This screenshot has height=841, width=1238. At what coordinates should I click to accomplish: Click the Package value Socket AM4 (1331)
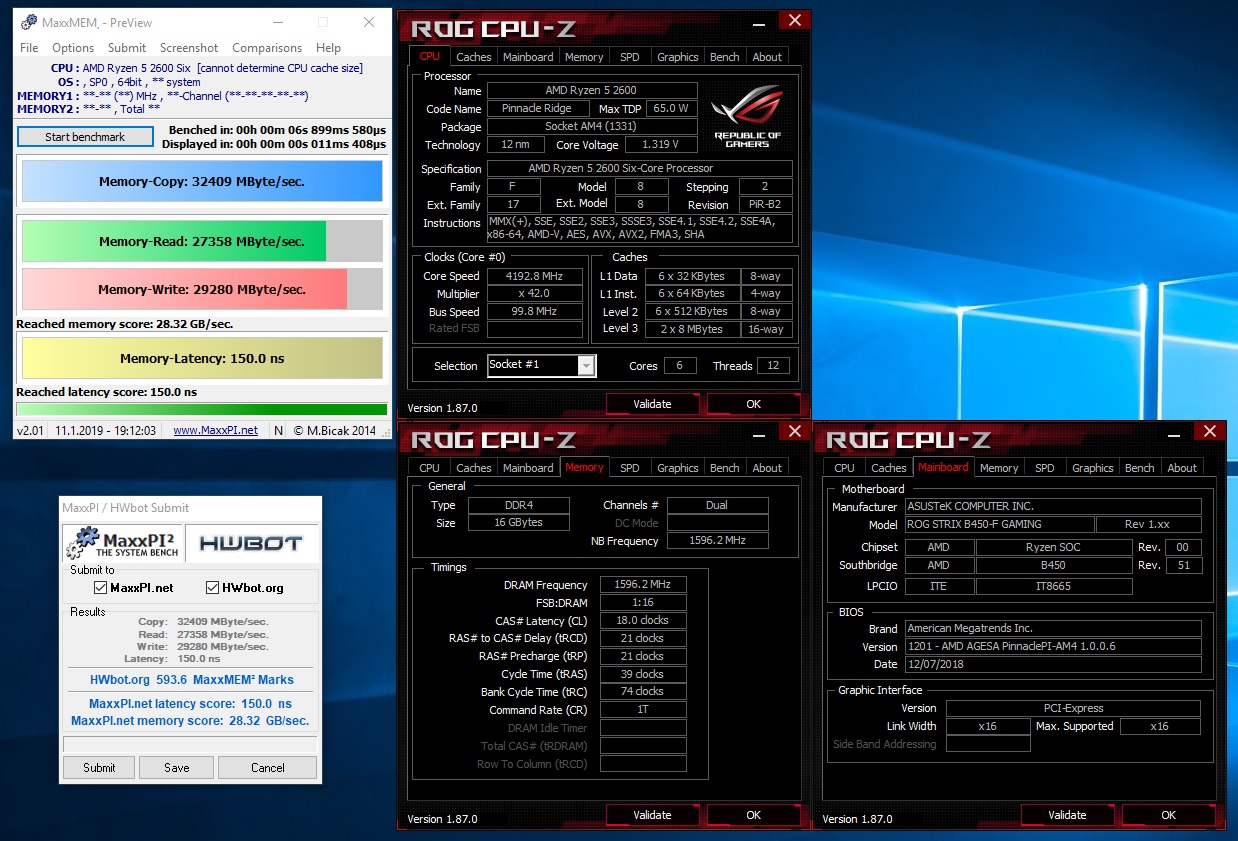click(591, 126)
